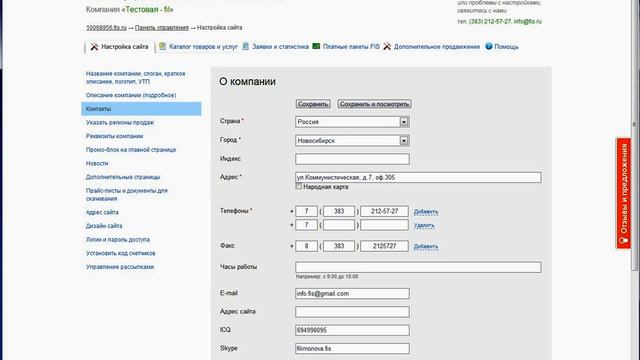Viewport: 640px width, 360px height.
Task: Open Дополнительное продвижение tab
Action: pyautogui.click(x=437, y=47)
